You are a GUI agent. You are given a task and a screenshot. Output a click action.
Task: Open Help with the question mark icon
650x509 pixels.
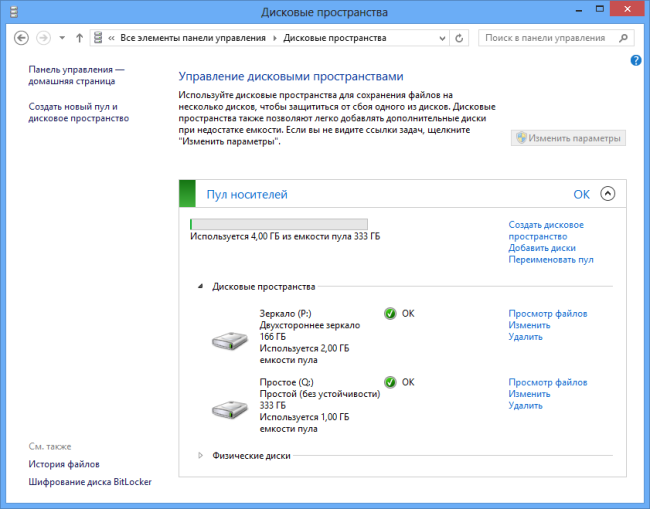coord(636,61)
